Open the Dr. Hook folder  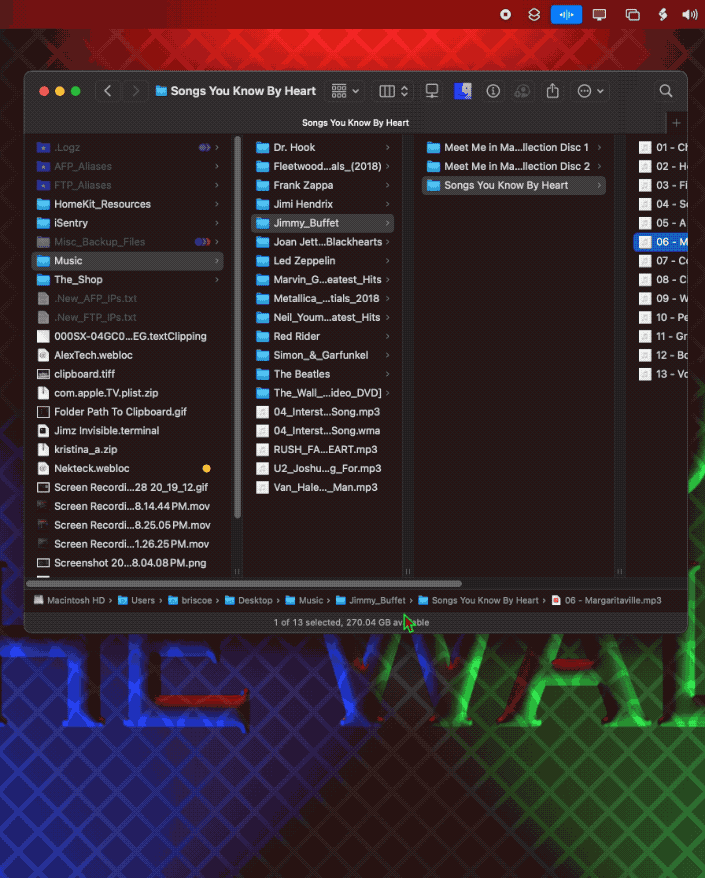coord(323,147)
